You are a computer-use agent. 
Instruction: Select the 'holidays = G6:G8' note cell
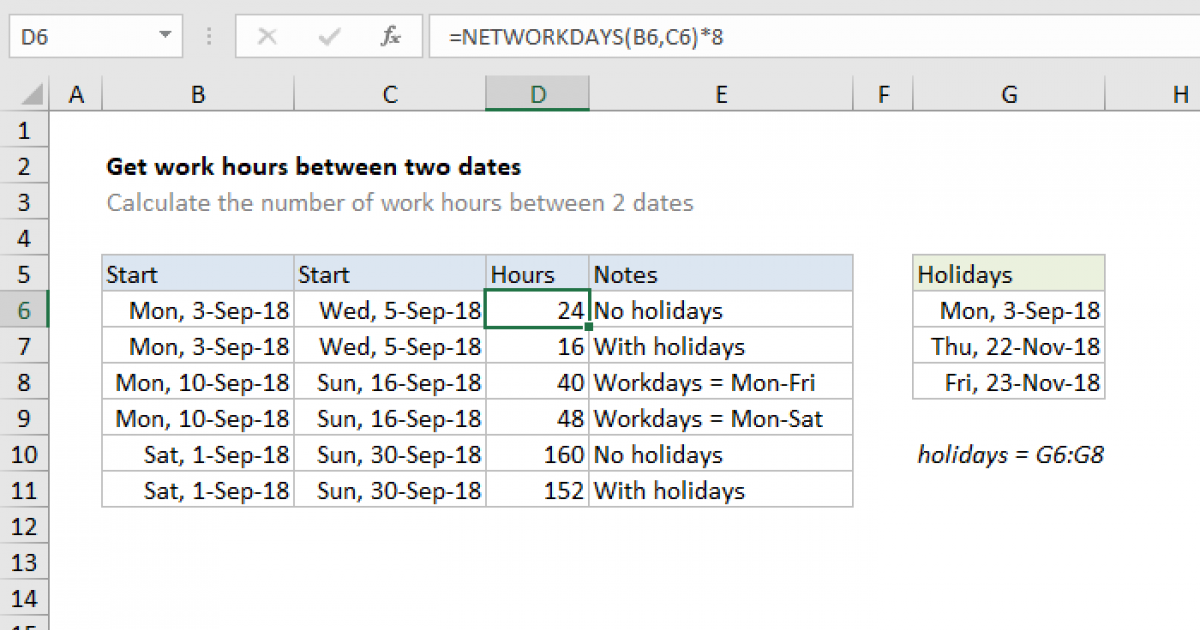pos(1010,454)
